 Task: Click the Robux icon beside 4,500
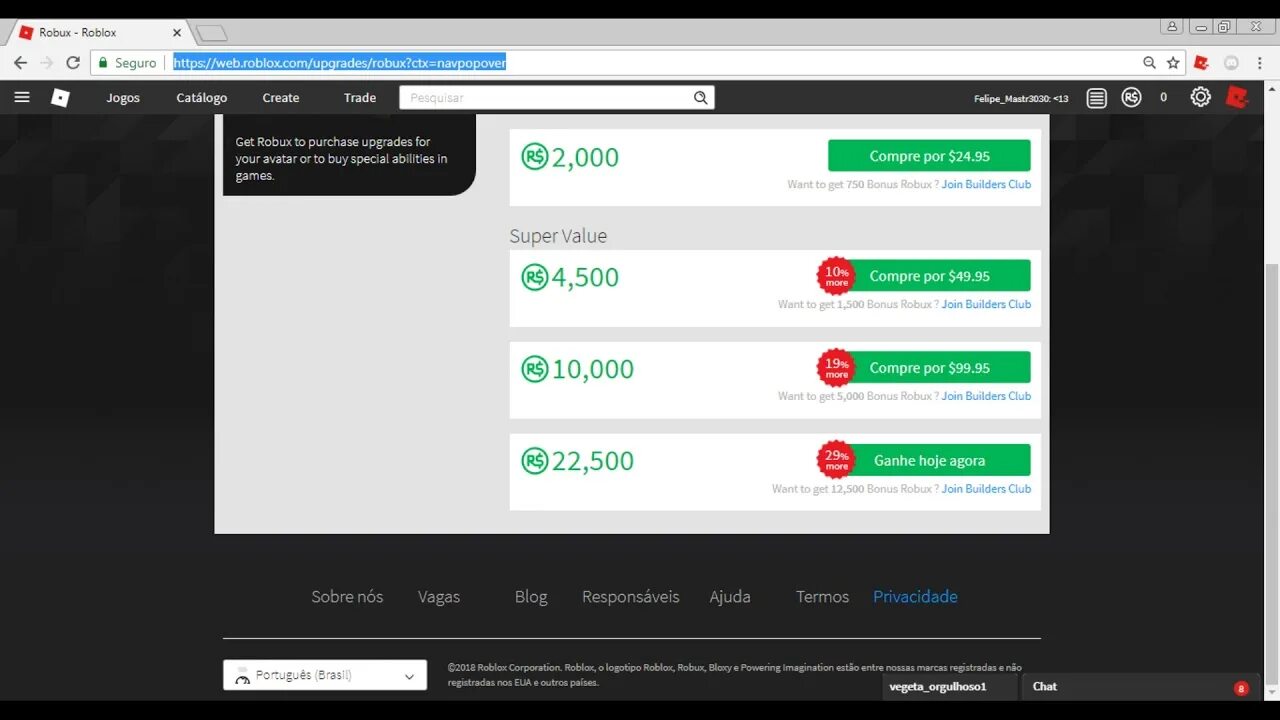[x=535, y=277]
